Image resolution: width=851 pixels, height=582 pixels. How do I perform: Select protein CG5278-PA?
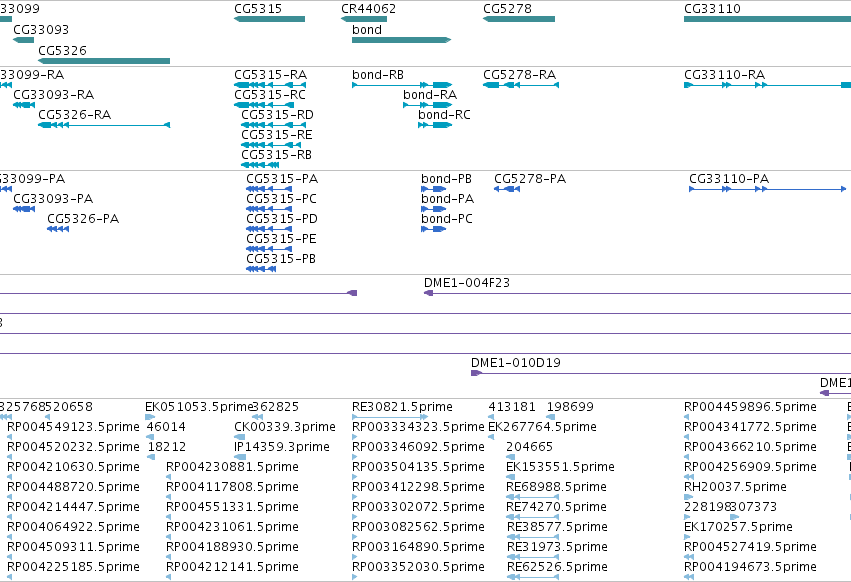tap(530, 179)
